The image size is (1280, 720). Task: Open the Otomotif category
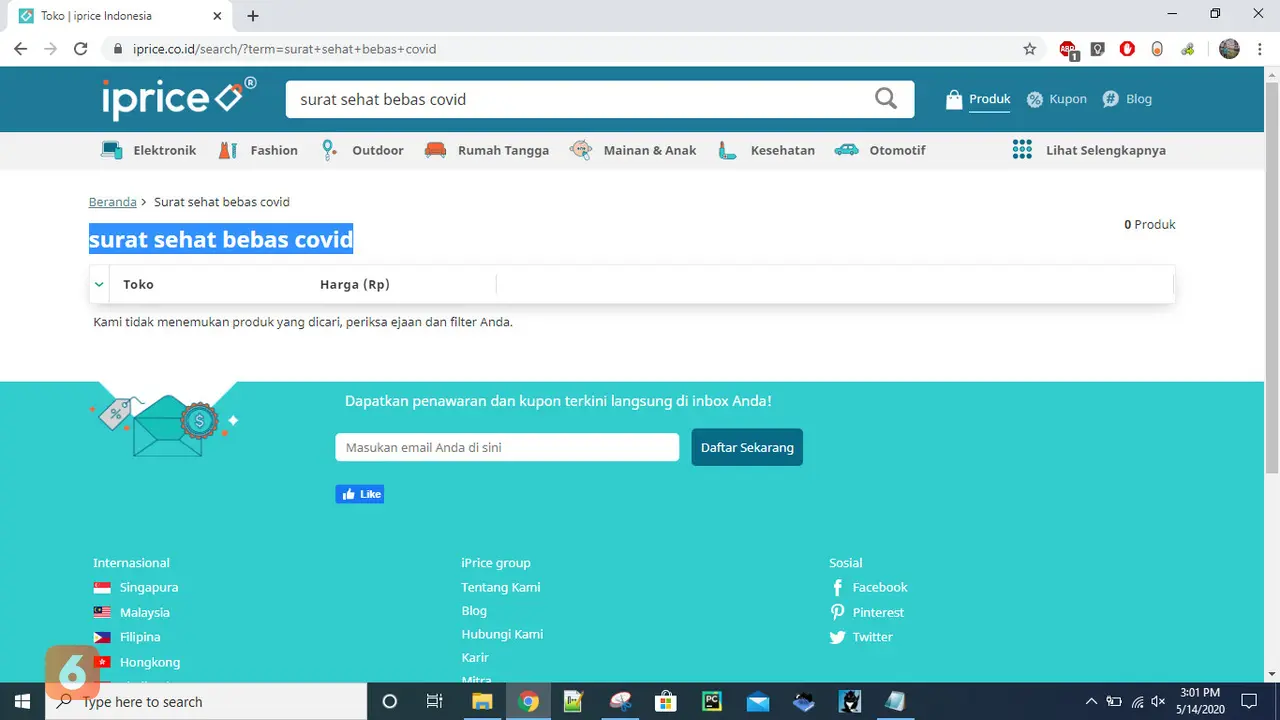880,150
